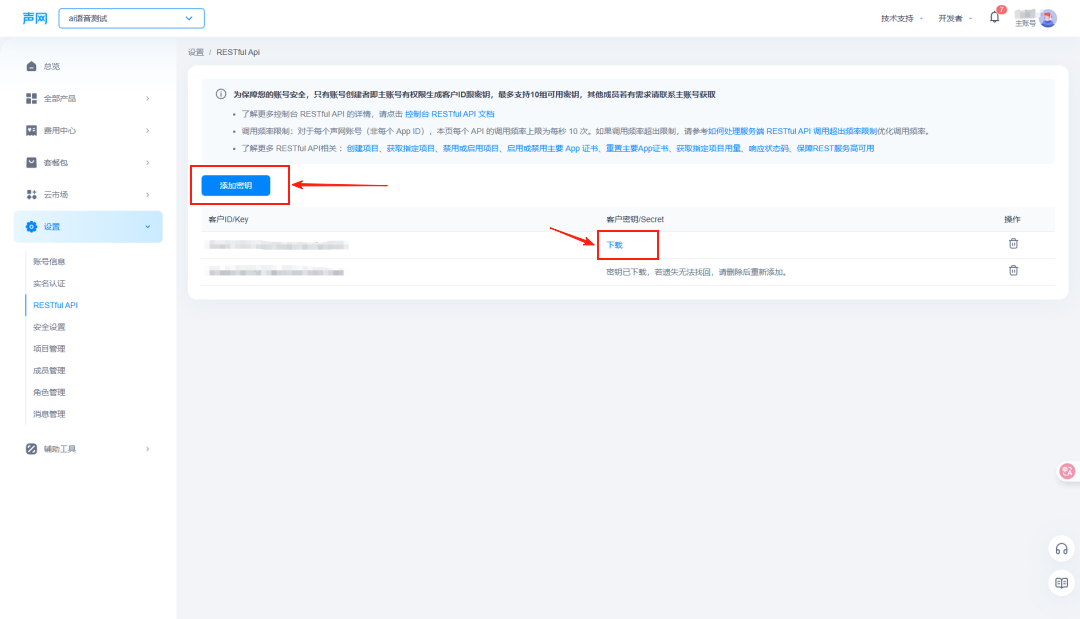This screenshot has width=1080, height=619.
Task: Open the 获取指定项目 link
Action: 411,149
